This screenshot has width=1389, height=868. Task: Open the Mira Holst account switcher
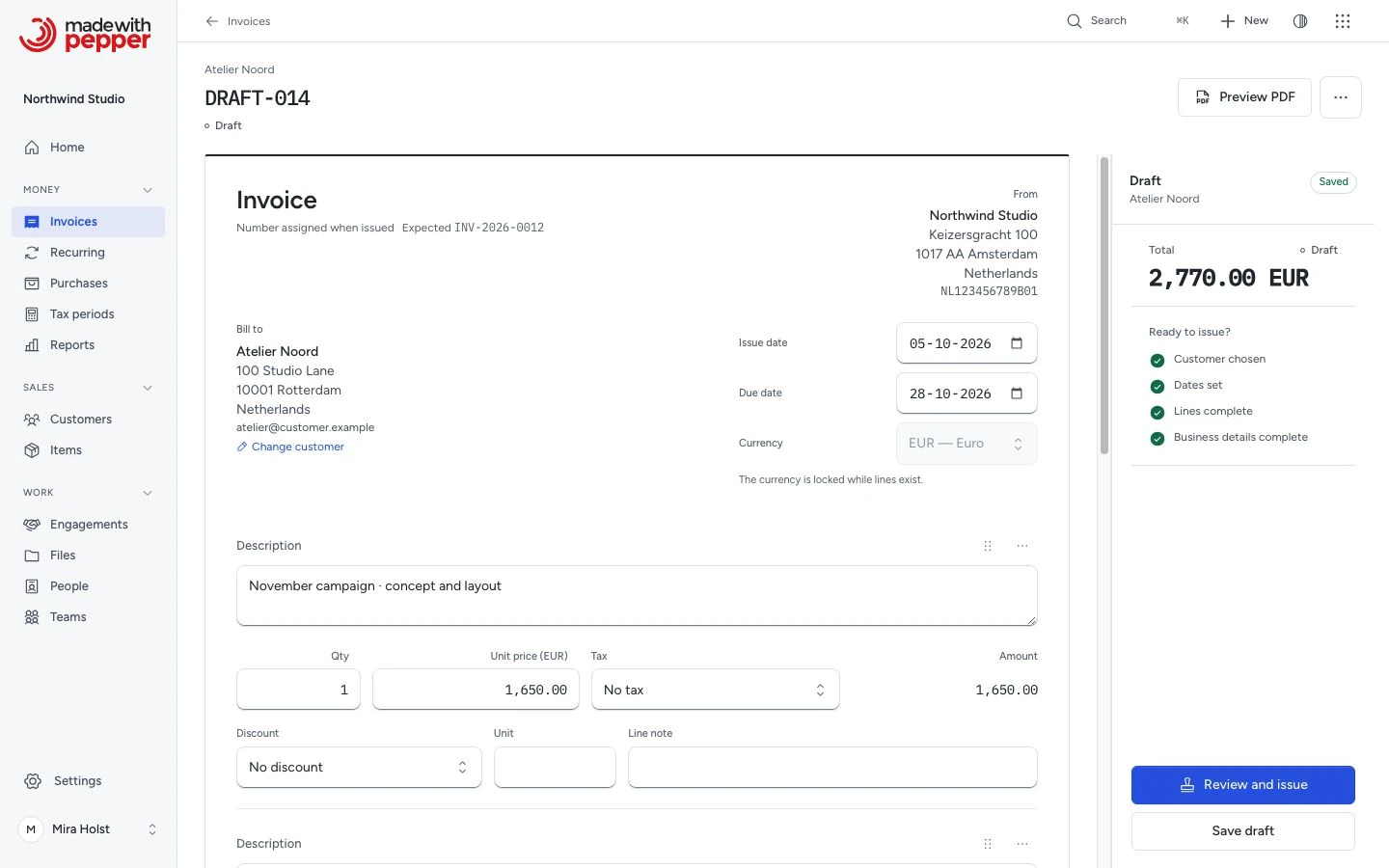coord(89,829)
